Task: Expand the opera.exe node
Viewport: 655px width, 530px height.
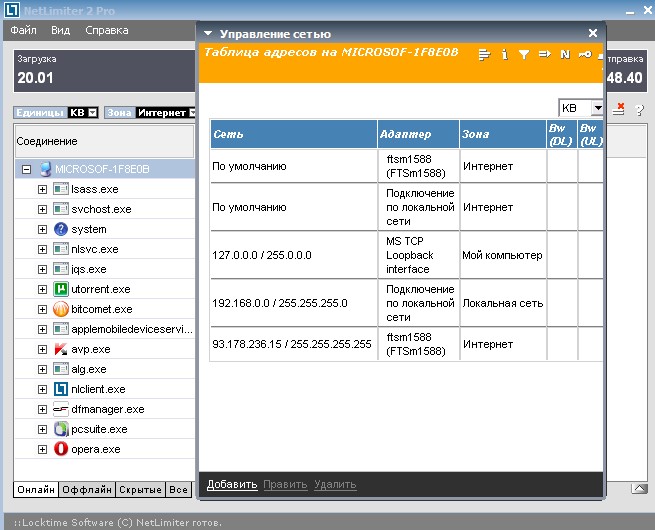Action: pyautogui.click(x=42, y=449)
